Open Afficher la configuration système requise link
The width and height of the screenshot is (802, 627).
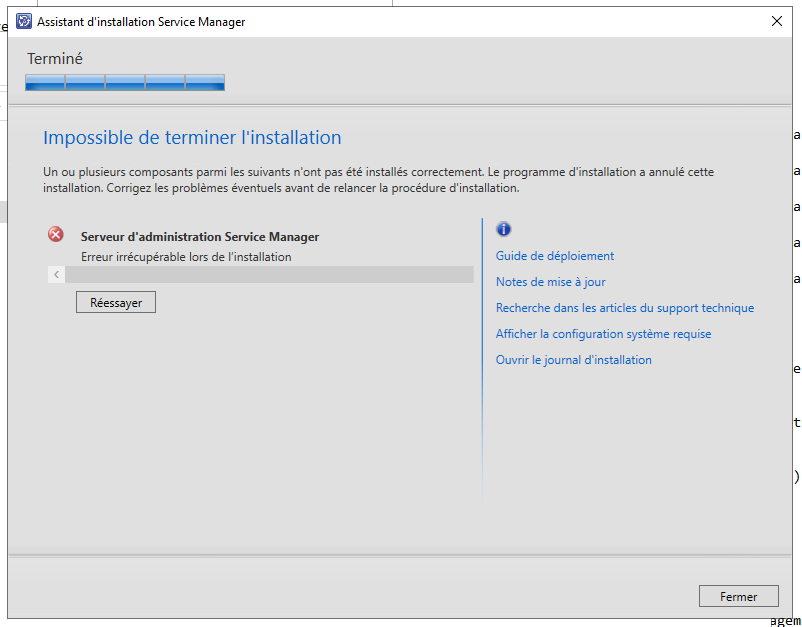click(x=603, y=334)
